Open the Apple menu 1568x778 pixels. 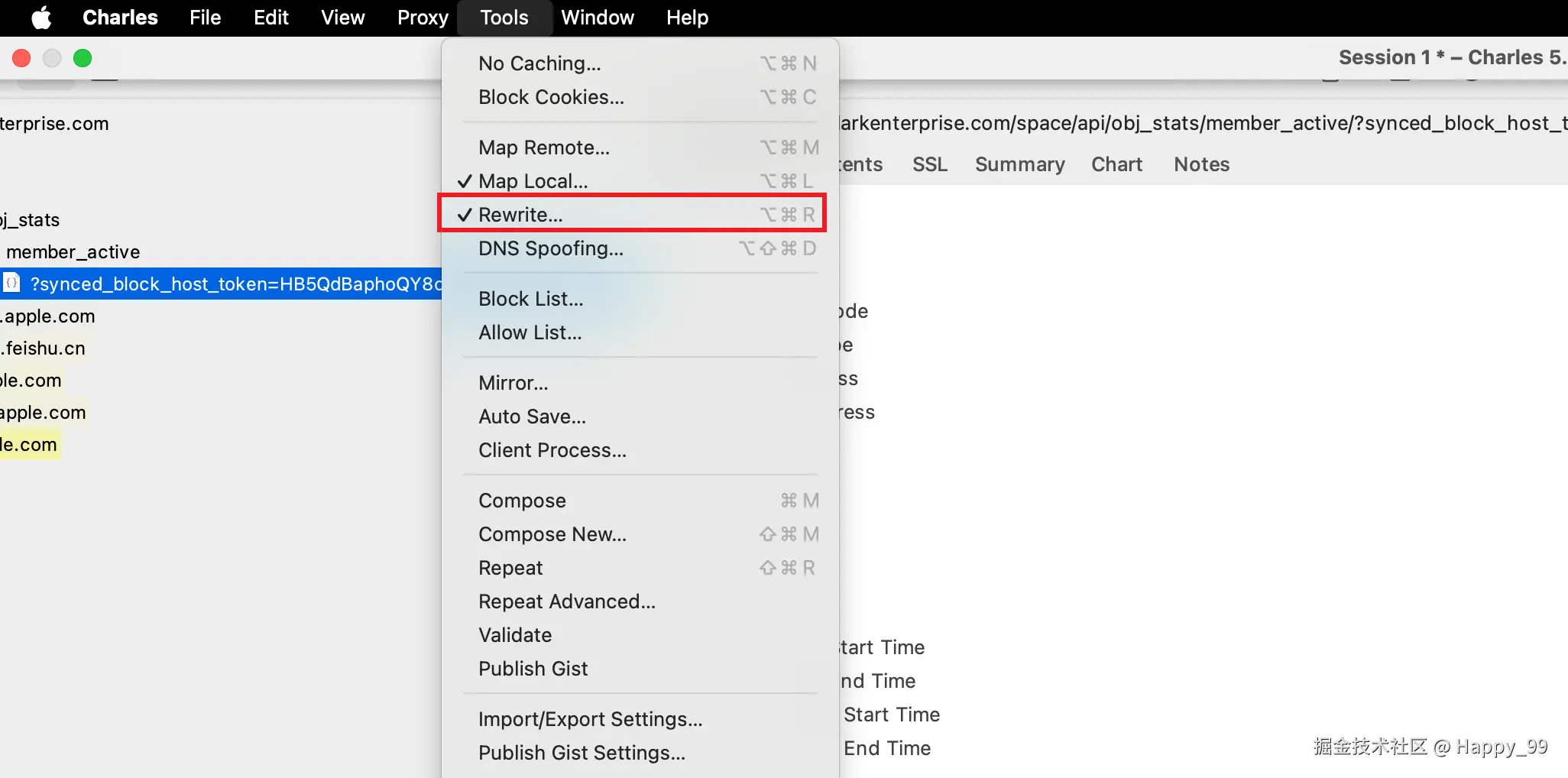point(42,18)
